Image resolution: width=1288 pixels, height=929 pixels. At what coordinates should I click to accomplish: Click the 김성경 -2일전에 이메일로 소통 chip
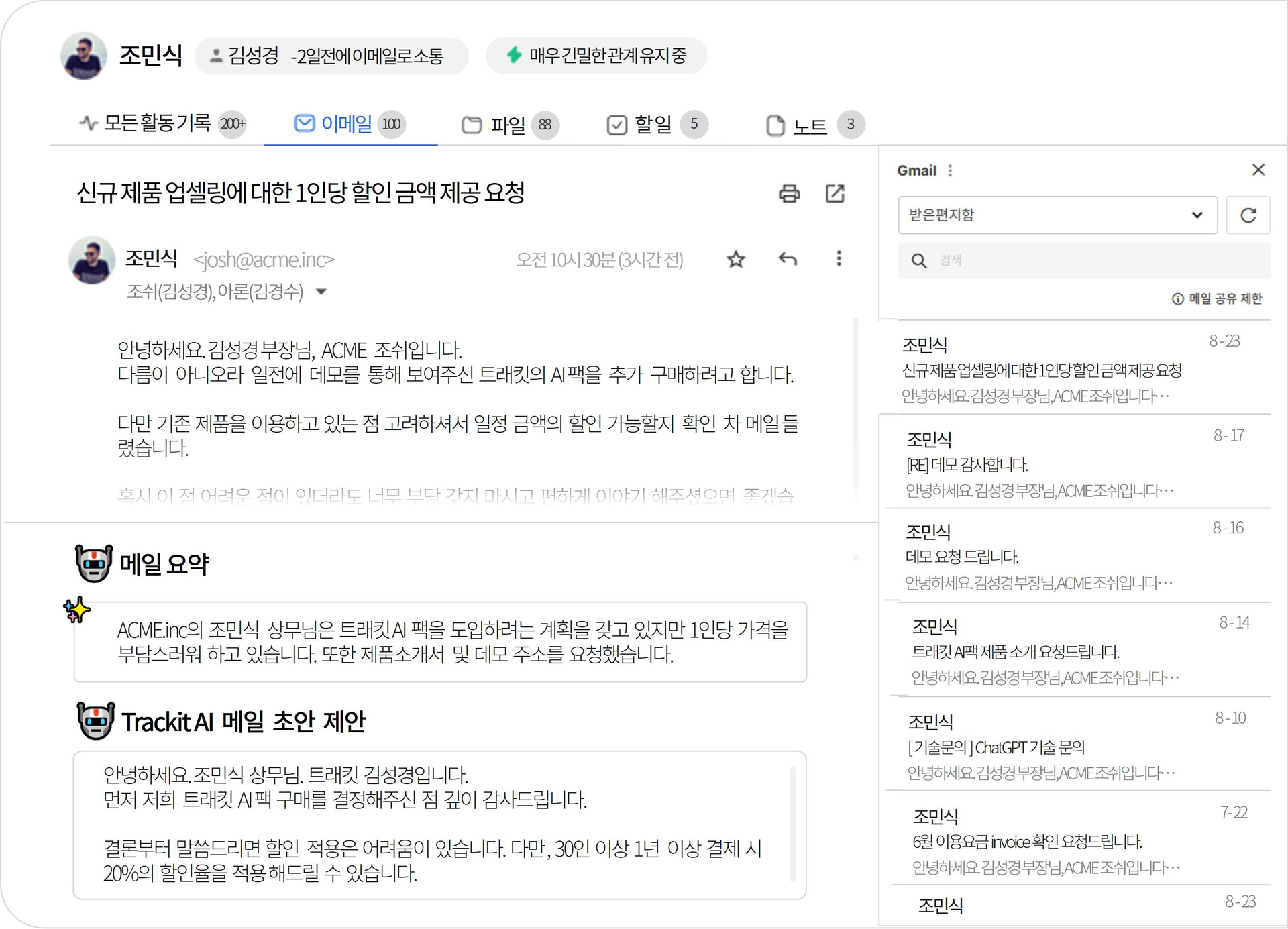331,56
